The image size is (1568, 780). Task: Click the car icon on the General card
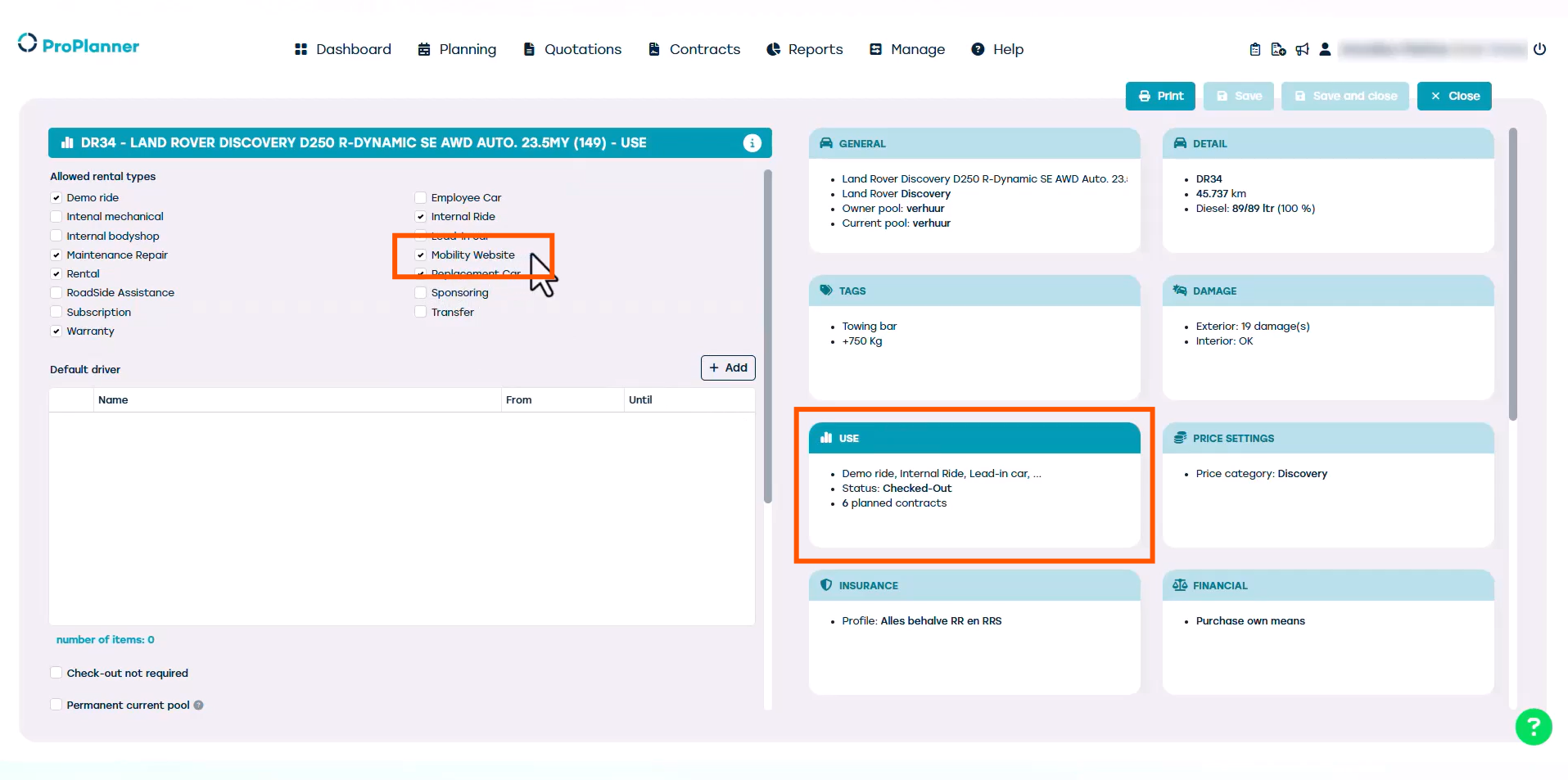point(826,143)
